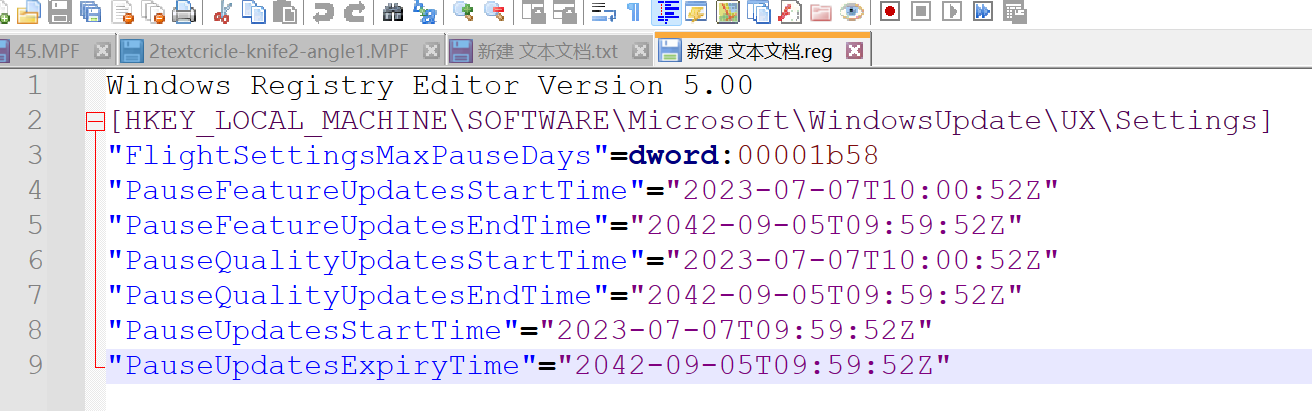Click the 'Windows Registry Editor Version 5.00' line
The height and width of the screenshot is (411, 1312).
430,85
